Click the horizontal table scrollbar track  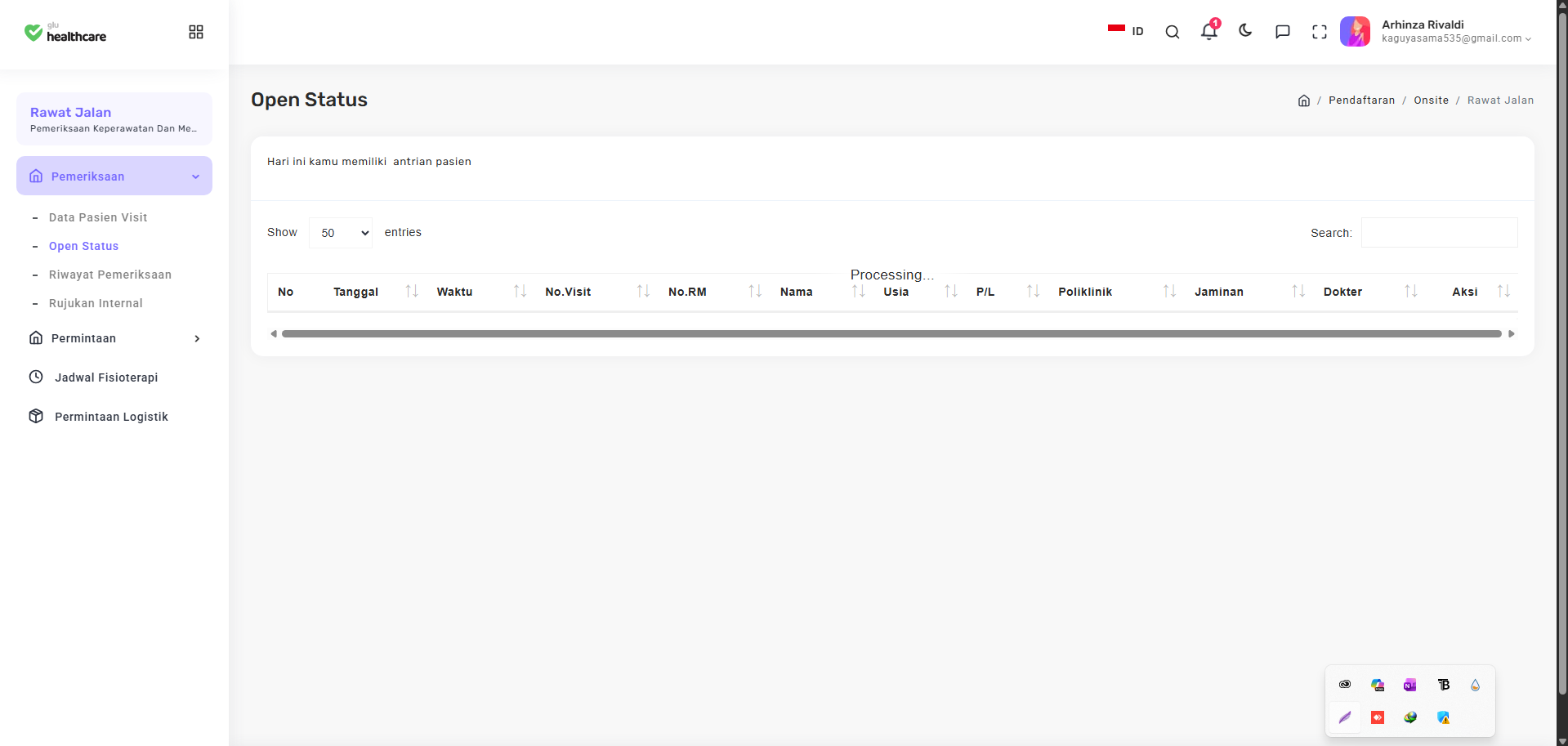coord(891,333)
